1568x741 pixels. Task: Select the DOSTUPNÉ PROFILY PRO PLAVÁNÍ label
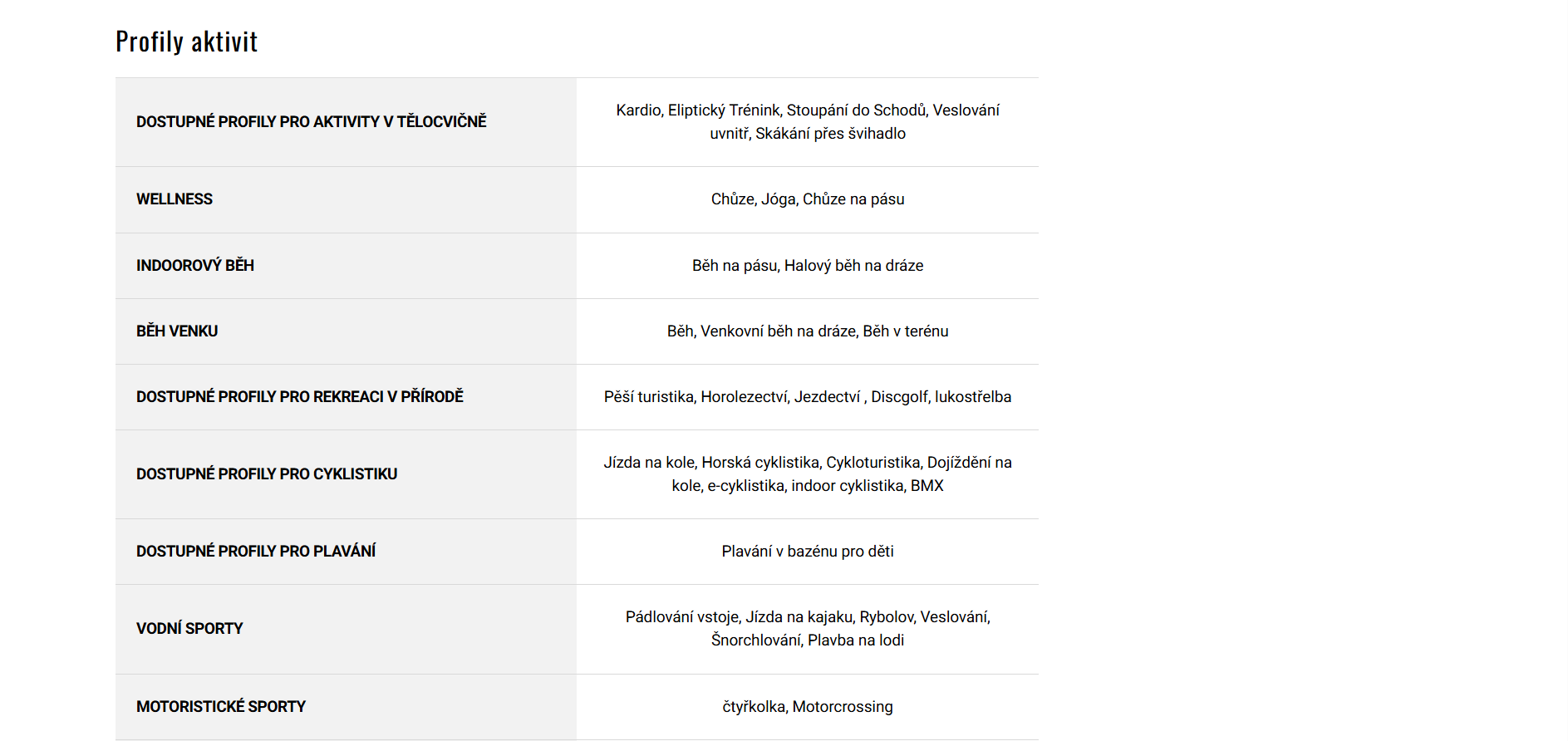256,552
